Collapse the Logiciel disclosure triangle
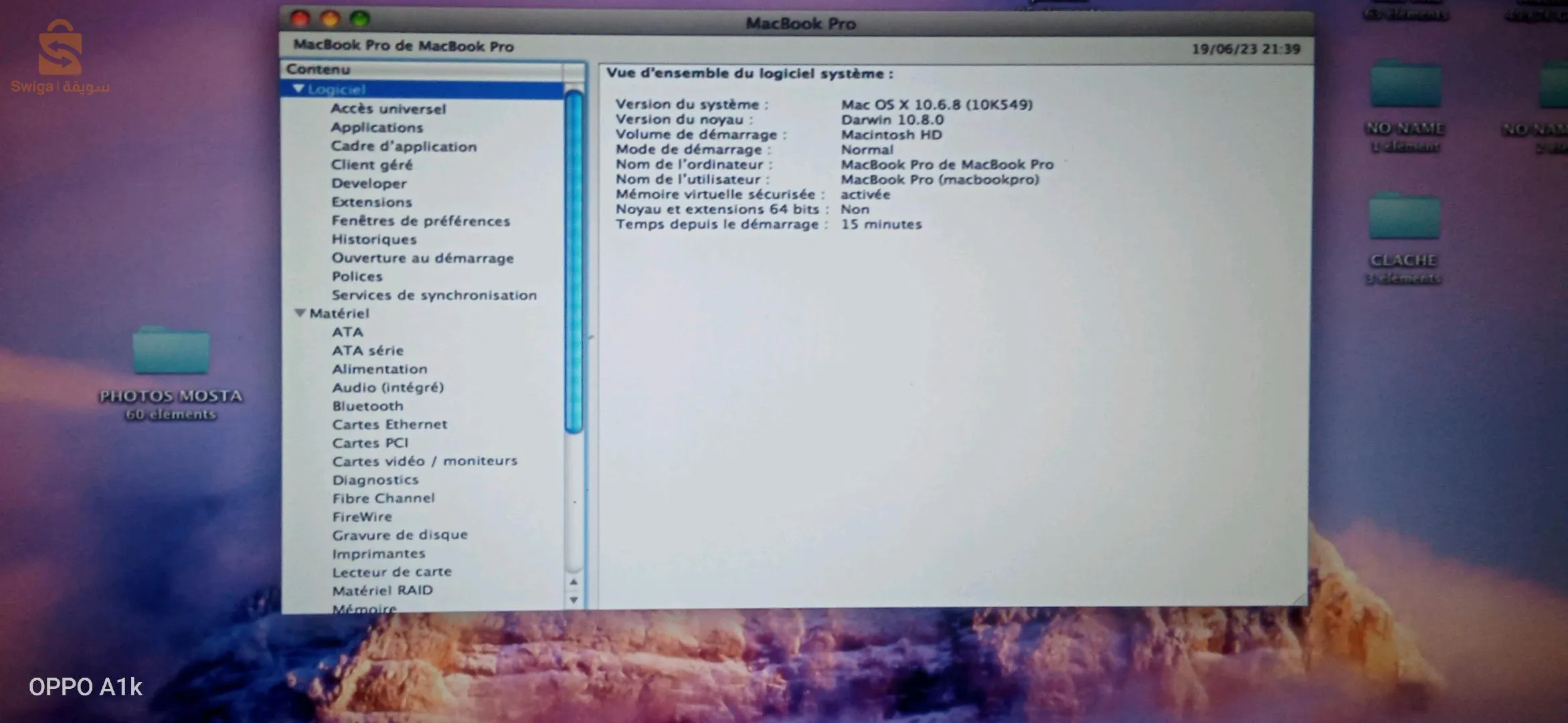The height and width of the screenshot is (723, 1568). click(299, 89)
